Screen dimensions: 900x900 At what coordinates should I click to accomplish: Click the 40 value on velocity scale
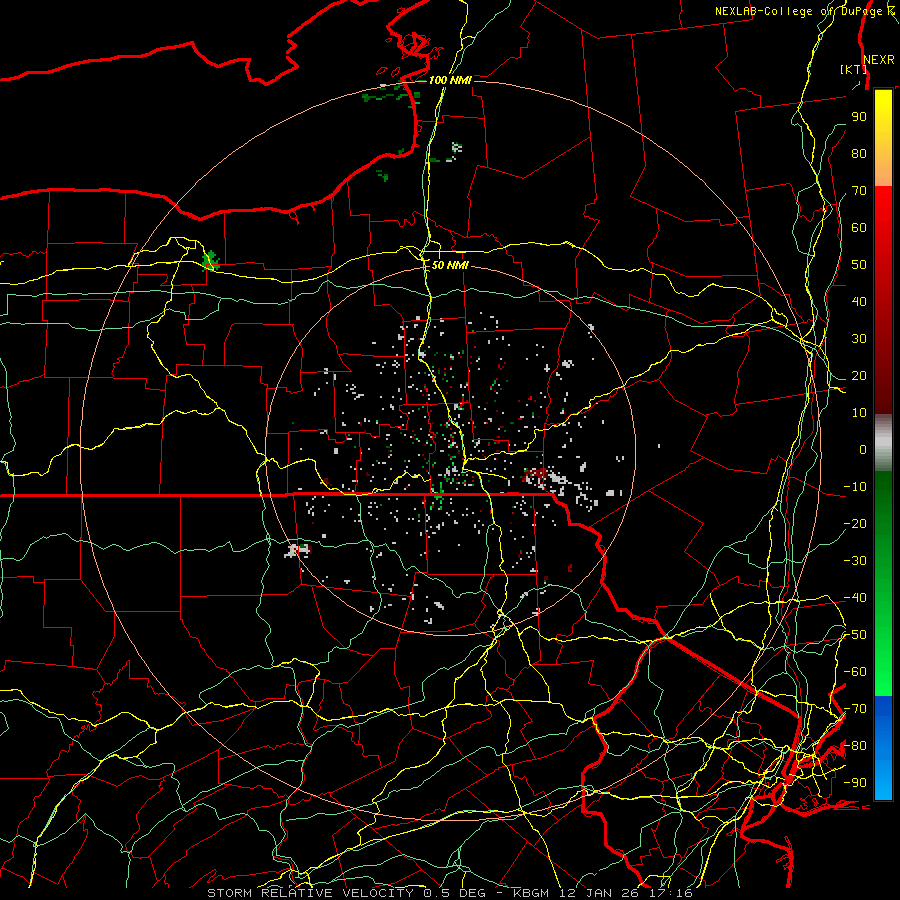859,301
